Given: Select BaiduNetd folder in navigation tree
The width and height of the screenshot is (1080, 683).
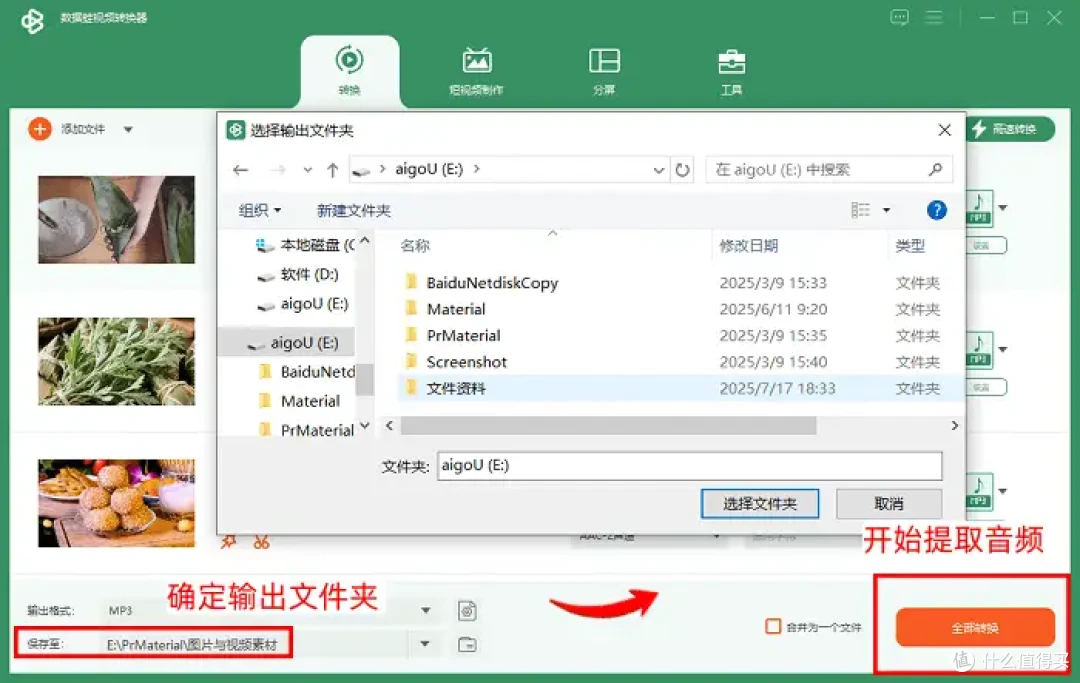Looking at the screenshot, I should pos(307,372).
